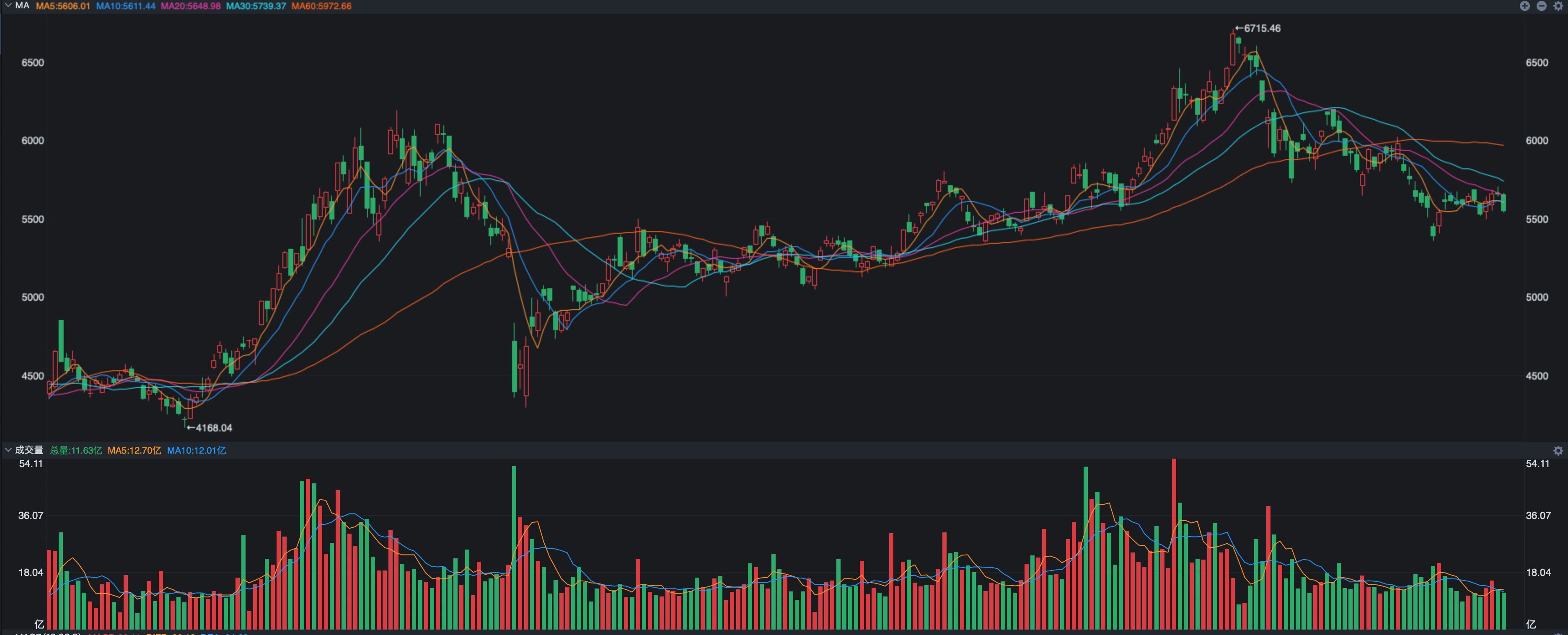Screen dimensions: 1568x635
Task: Click the volume MA10:12.01亿 label
Action: point(197,451)
